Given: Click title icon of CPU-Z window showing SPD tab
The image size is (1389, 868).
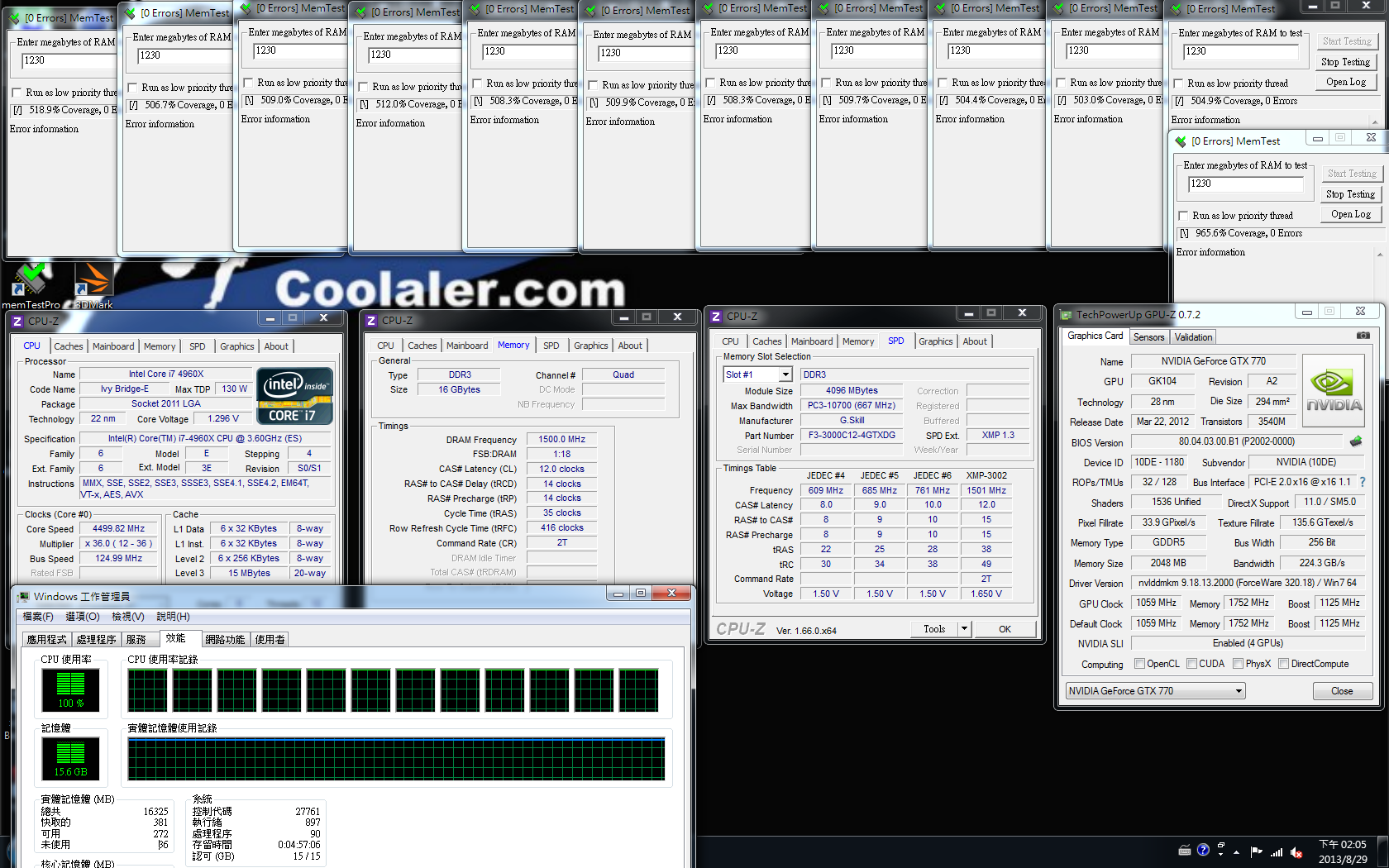Looking at the screenshot, I should 716,317.
